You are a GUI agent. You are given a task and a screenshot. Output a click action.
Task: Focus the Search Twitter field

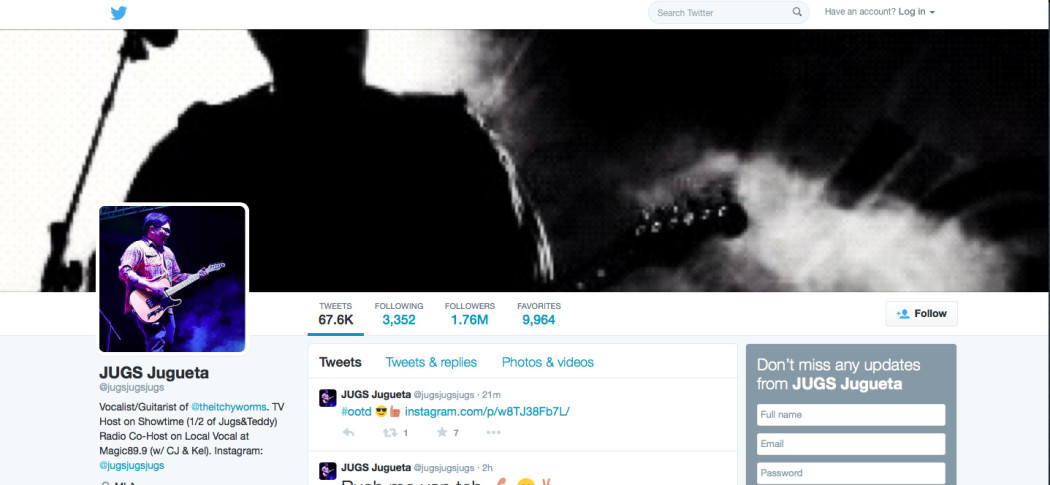point(729,13)
